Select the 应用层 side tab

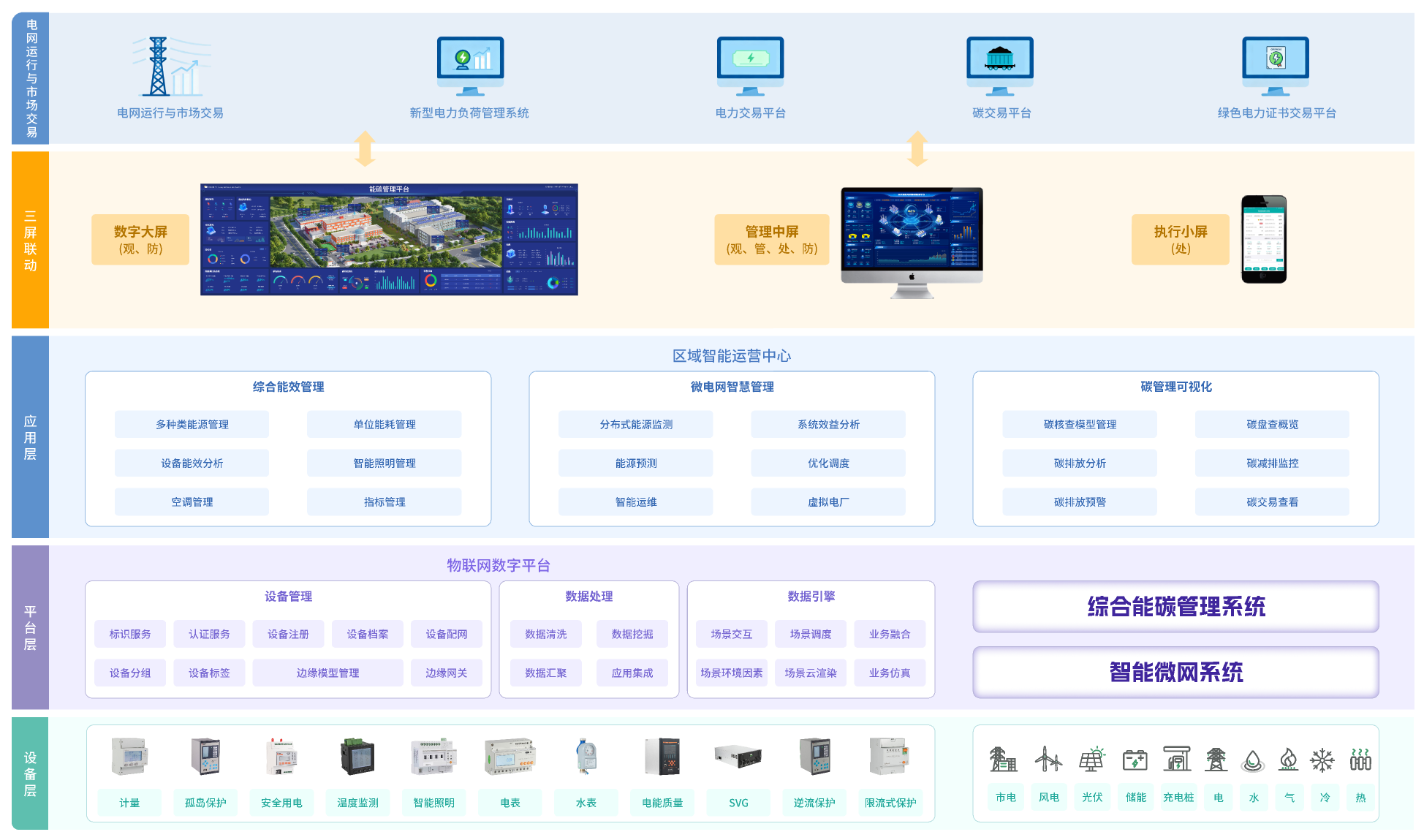point(30,437)
